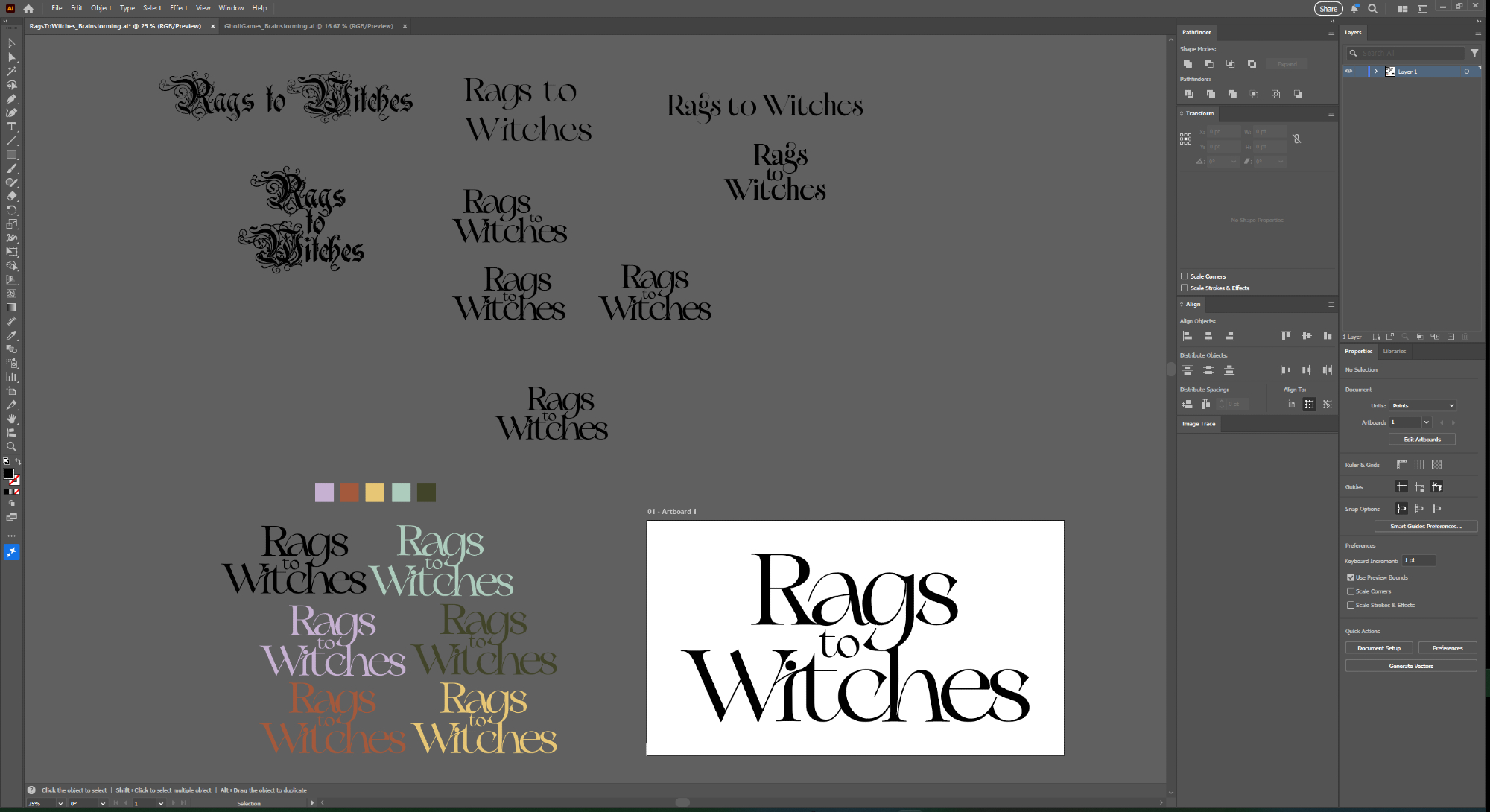Viewport: 1490px width, 812px height.
Task: Click the Layers panel search field
Action: coord(1408,53)
